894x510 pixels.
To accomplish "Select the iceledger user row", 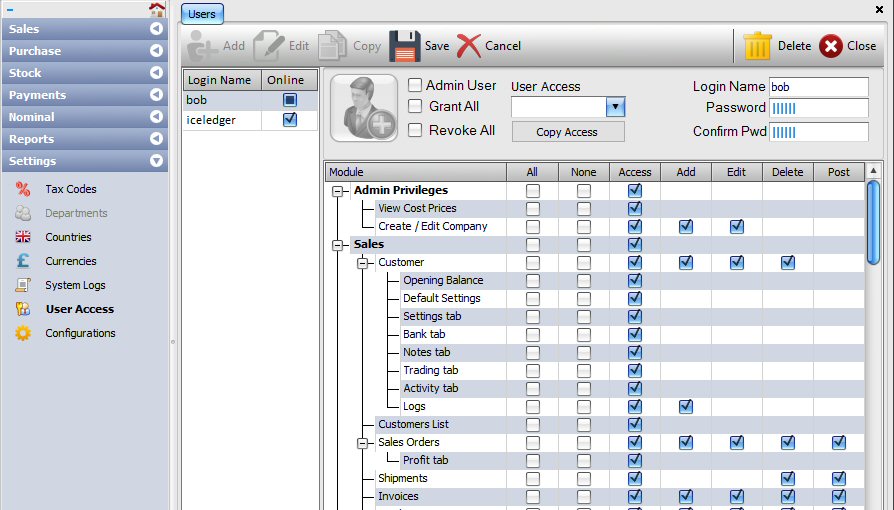I will pos(222,120).
